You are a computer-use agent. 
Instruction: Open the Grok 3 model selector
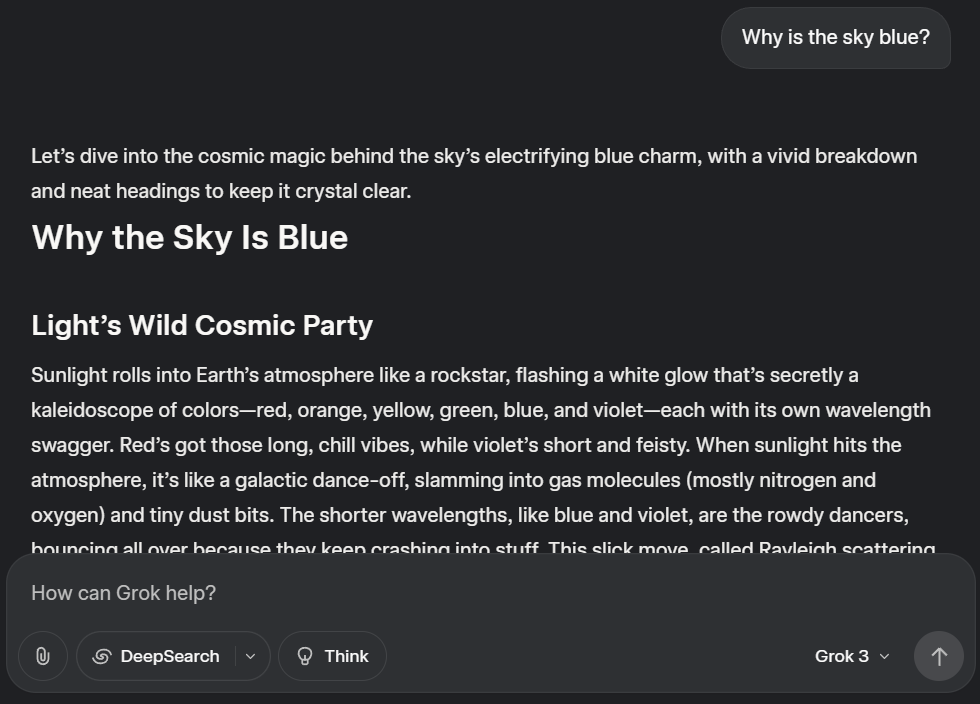tap(841, 656)
